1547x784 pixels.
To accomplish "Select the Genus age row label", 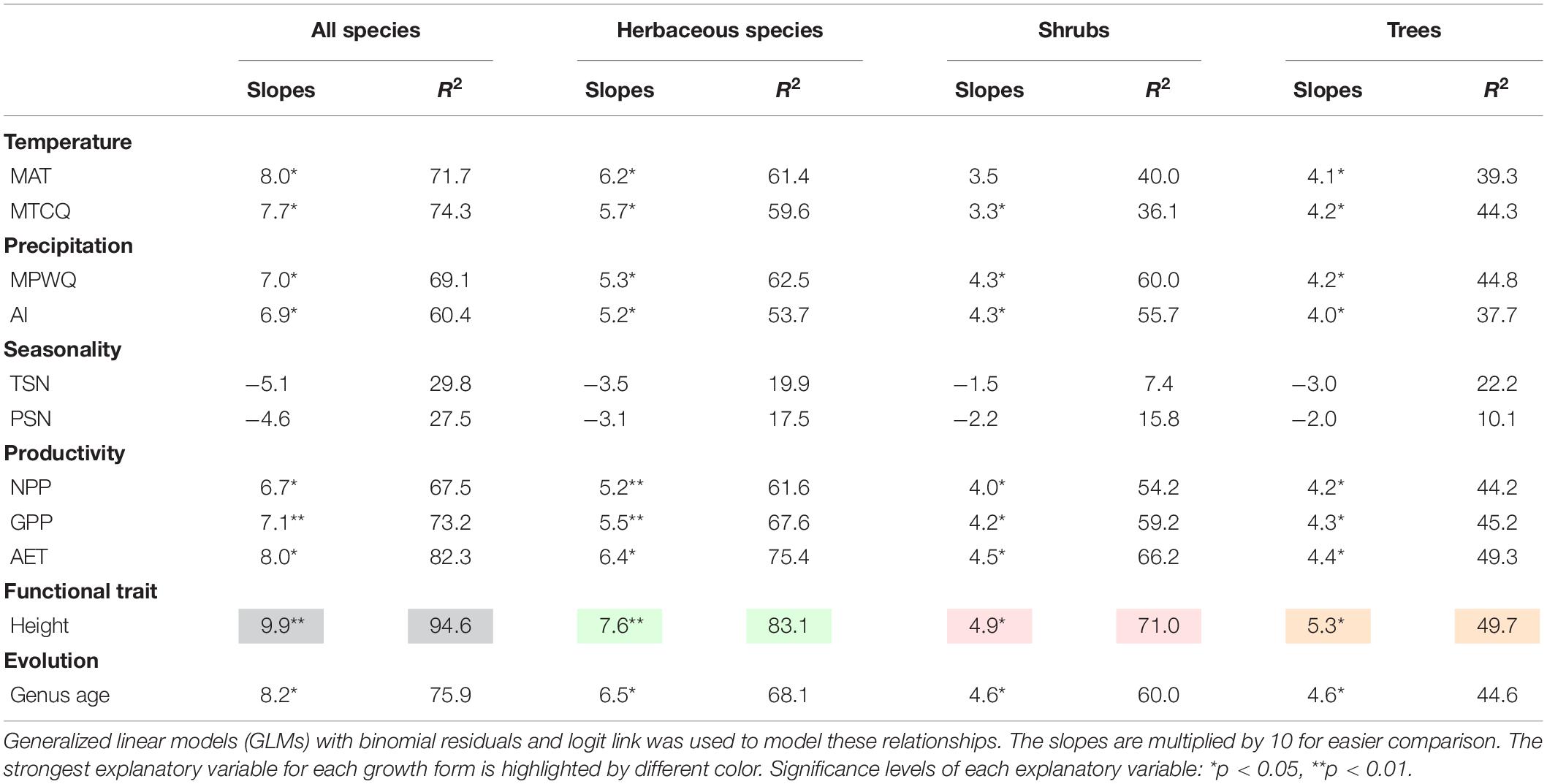I will point(60,695).
